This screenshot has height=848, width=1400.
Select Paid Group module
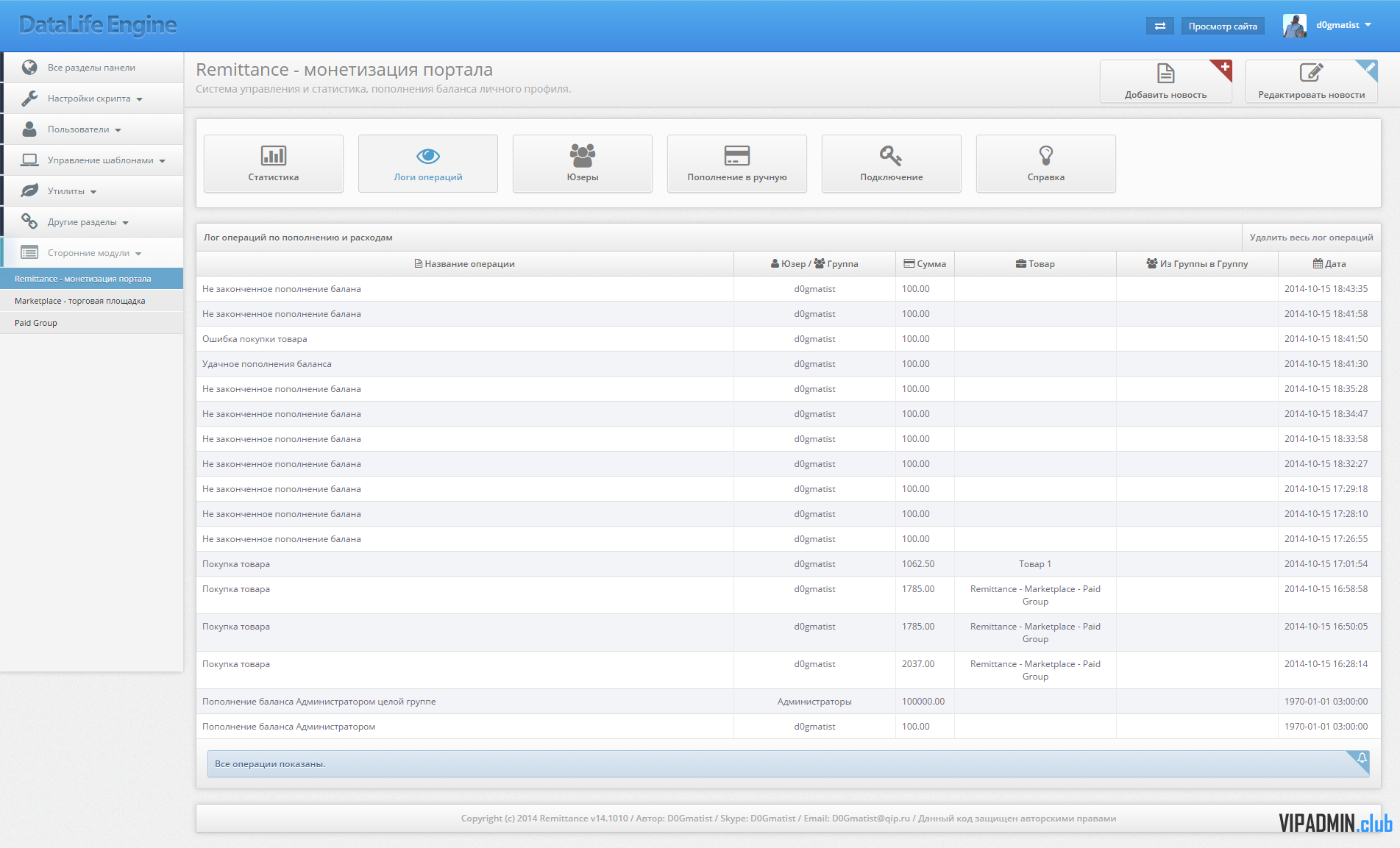pyautogui.click(x=92, y=323)
